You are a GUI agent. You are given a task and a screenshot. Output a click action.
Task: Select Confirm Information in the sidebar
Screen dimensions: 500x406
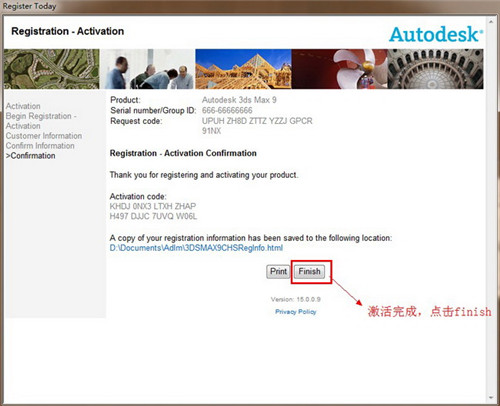click(40, 146)
